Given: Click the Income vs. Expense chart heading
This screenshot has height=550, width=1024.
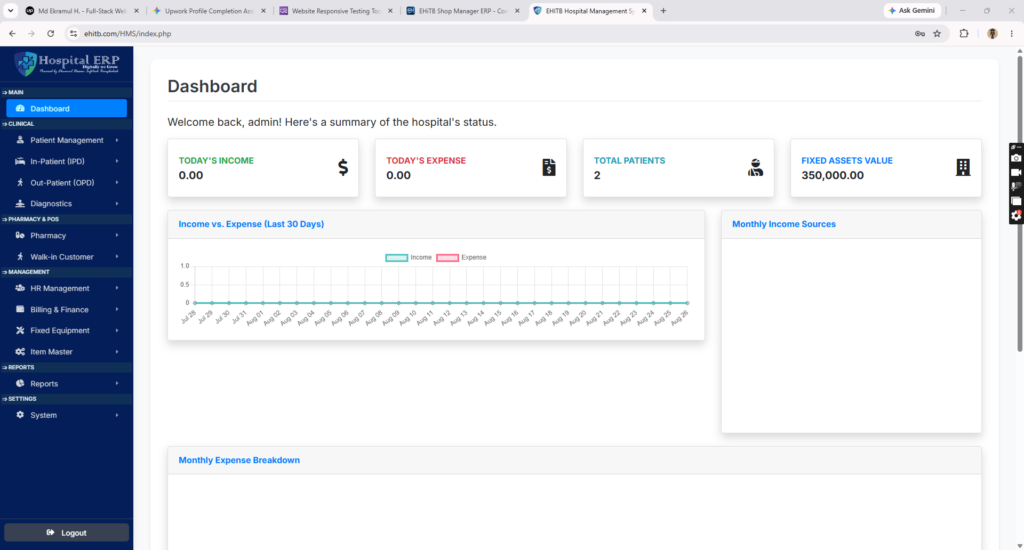Looking at the screenshot, I should tap(251, 224).
